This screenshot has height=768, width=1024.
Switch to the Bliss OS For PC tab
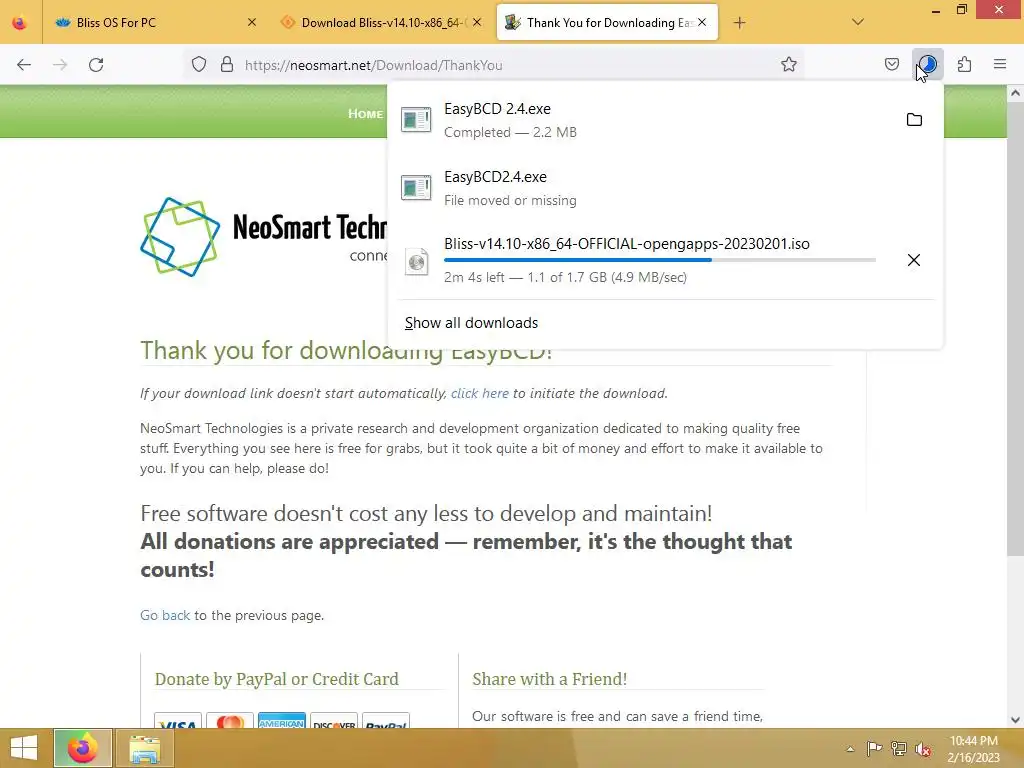(x=154, y=23)
